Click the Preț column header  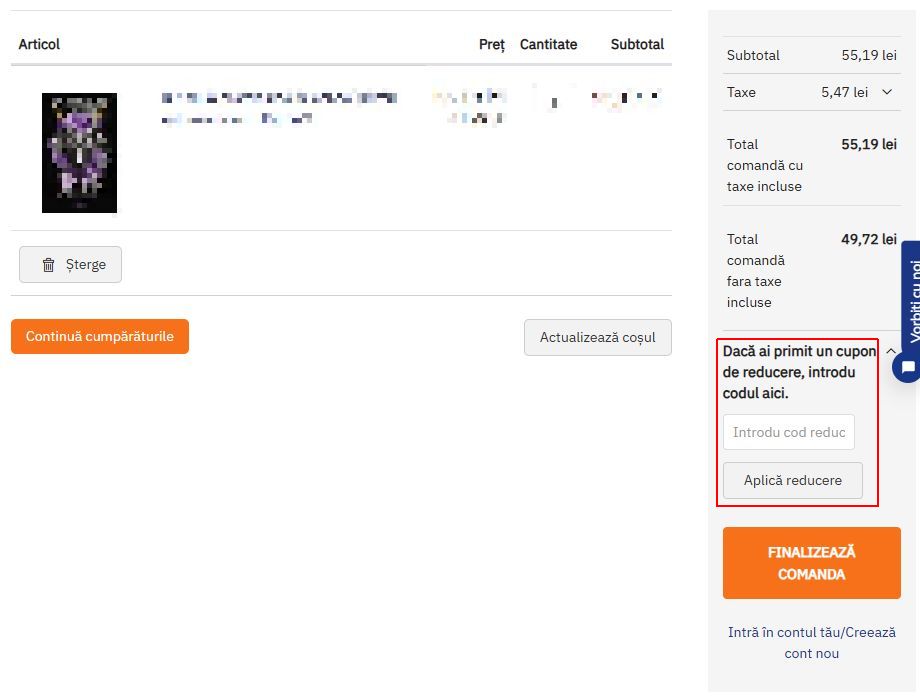click(492, 45)
